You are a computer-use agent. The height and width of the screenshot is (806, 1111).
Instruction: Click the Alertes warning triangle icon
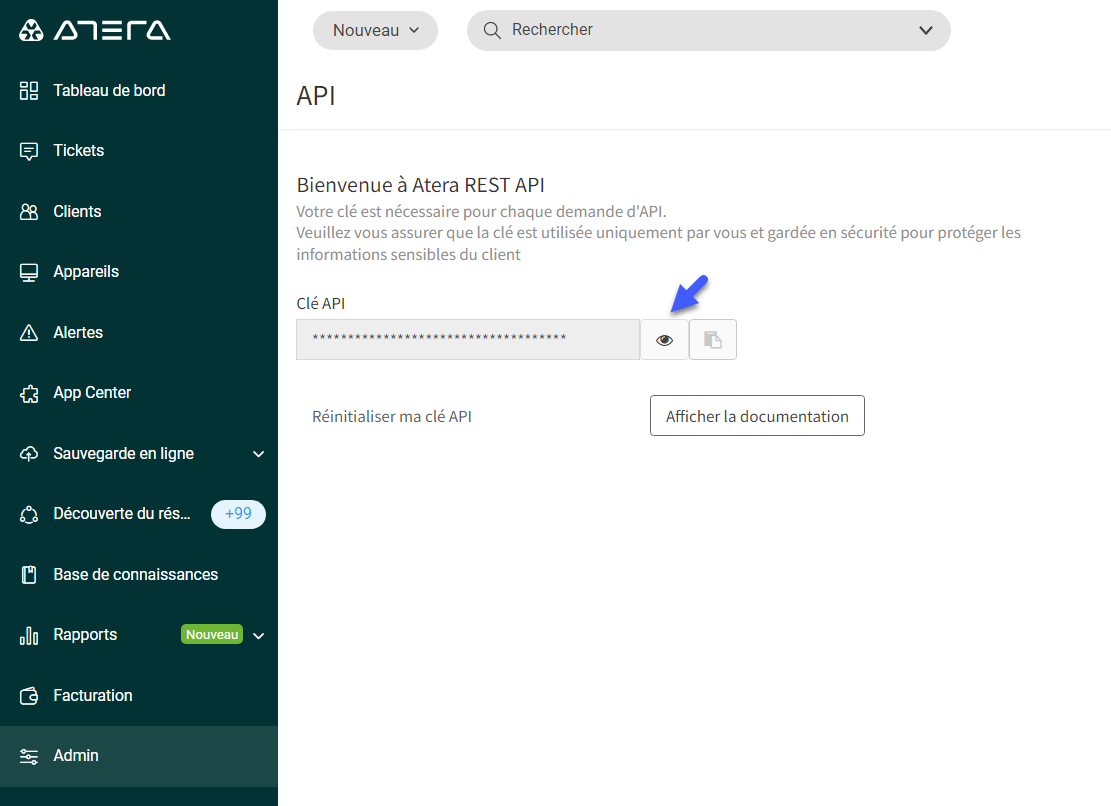(x=29, y=333)
